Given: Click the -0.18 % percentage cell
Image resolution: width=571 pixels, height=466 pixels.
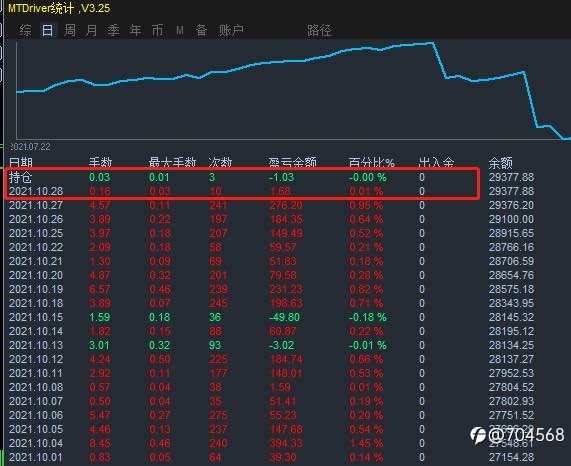Looking at the screenshot, I should pyautogui.click(x=367, y=317).
